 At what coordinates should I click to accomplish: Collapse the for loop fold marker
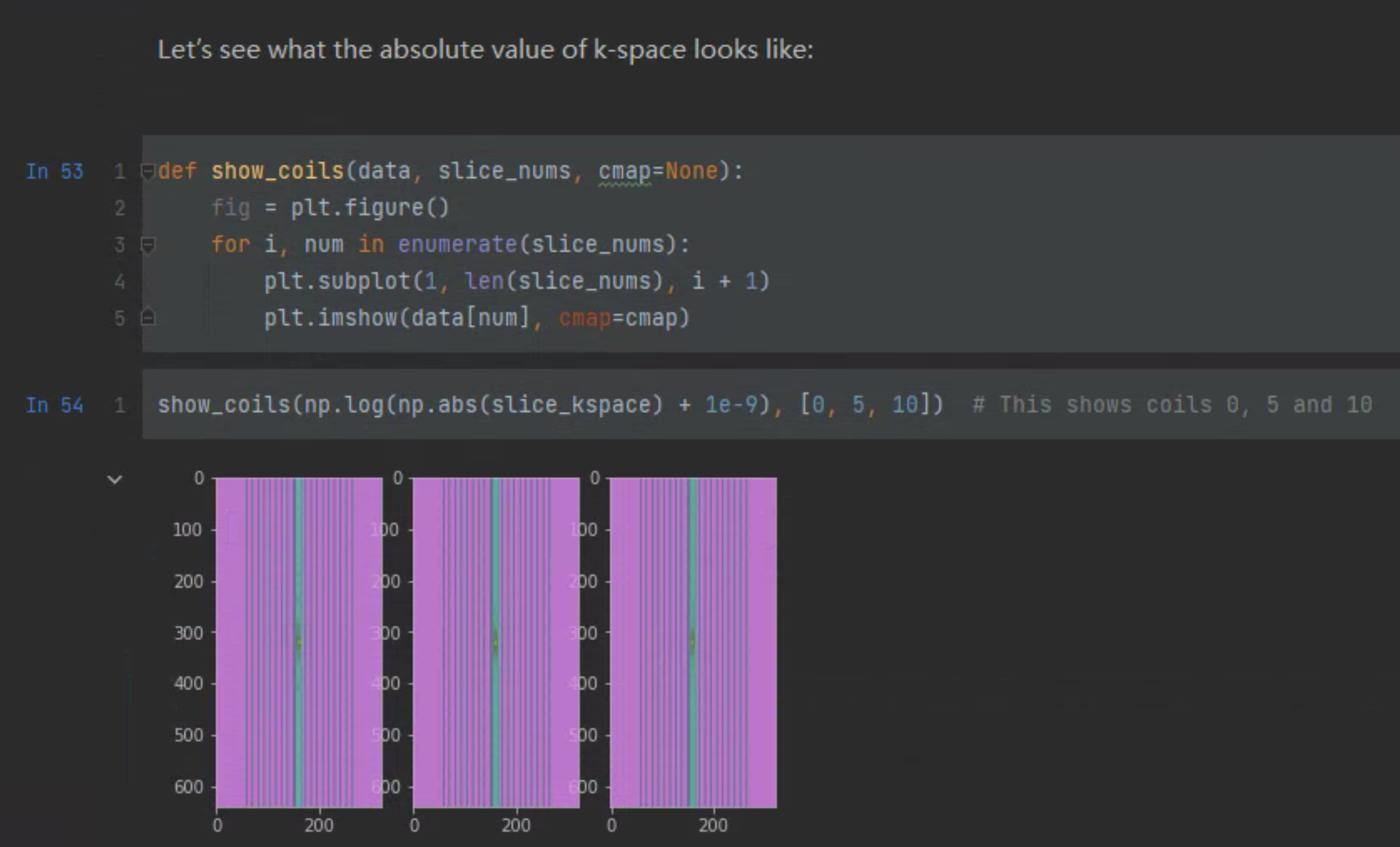click(148, 245)
